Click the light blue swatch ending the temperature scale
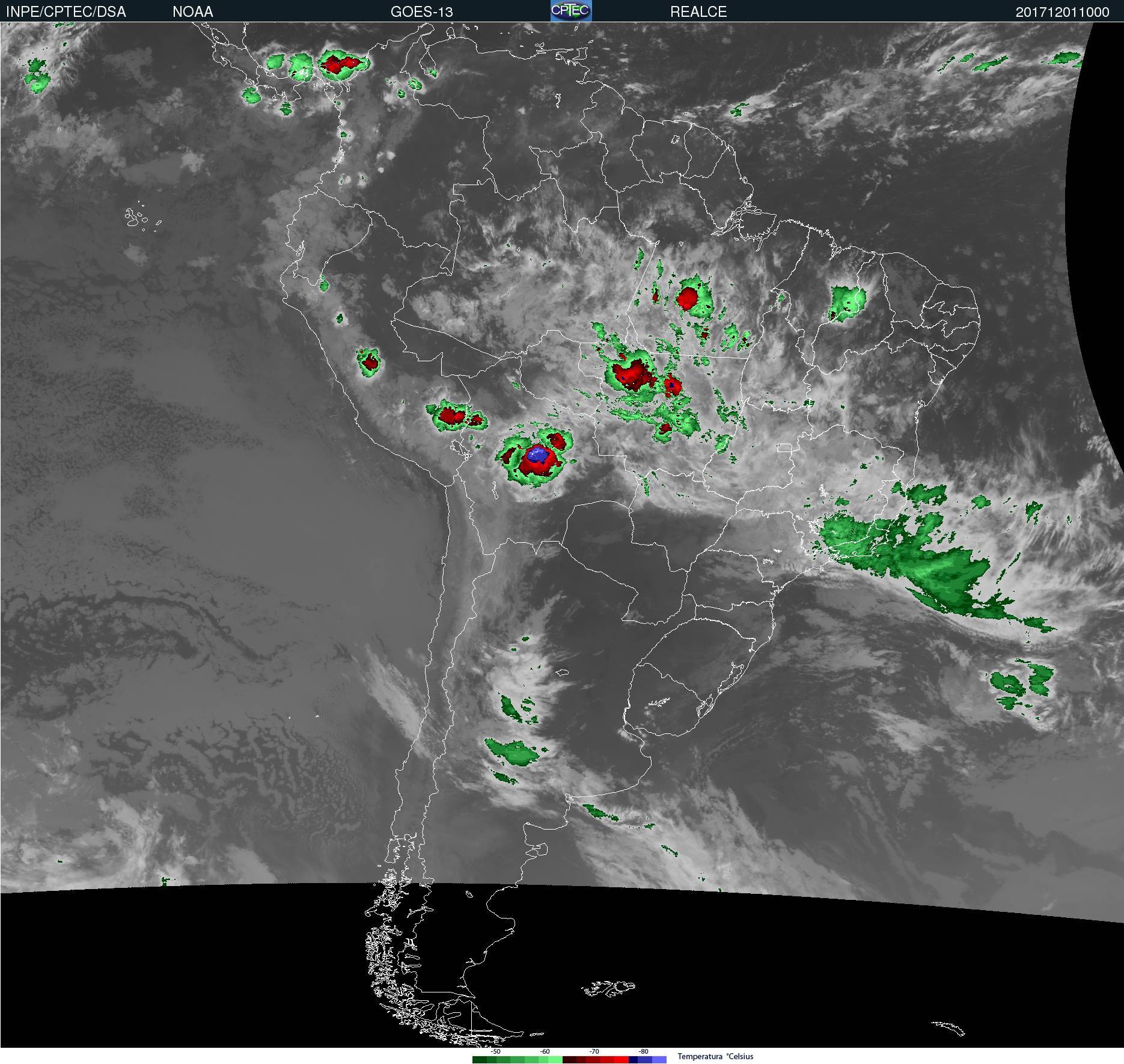This screenshot has width=1124, height=1064. (659, 1060)
